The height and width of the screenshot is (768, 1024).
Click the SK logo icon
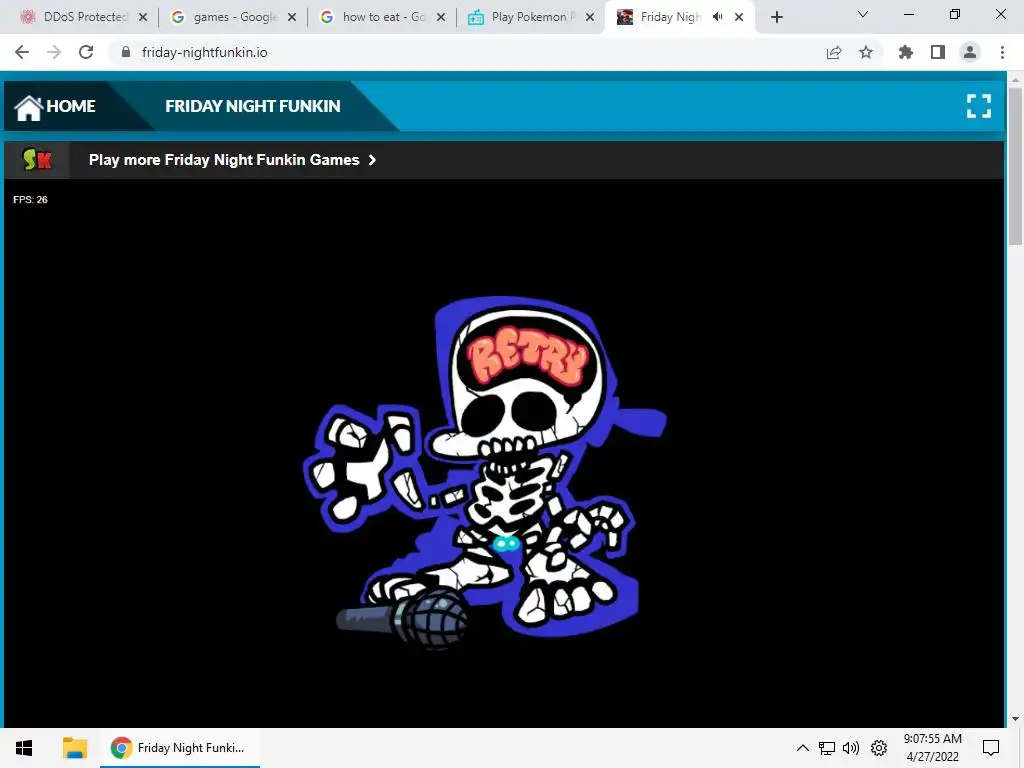[37, 159]
